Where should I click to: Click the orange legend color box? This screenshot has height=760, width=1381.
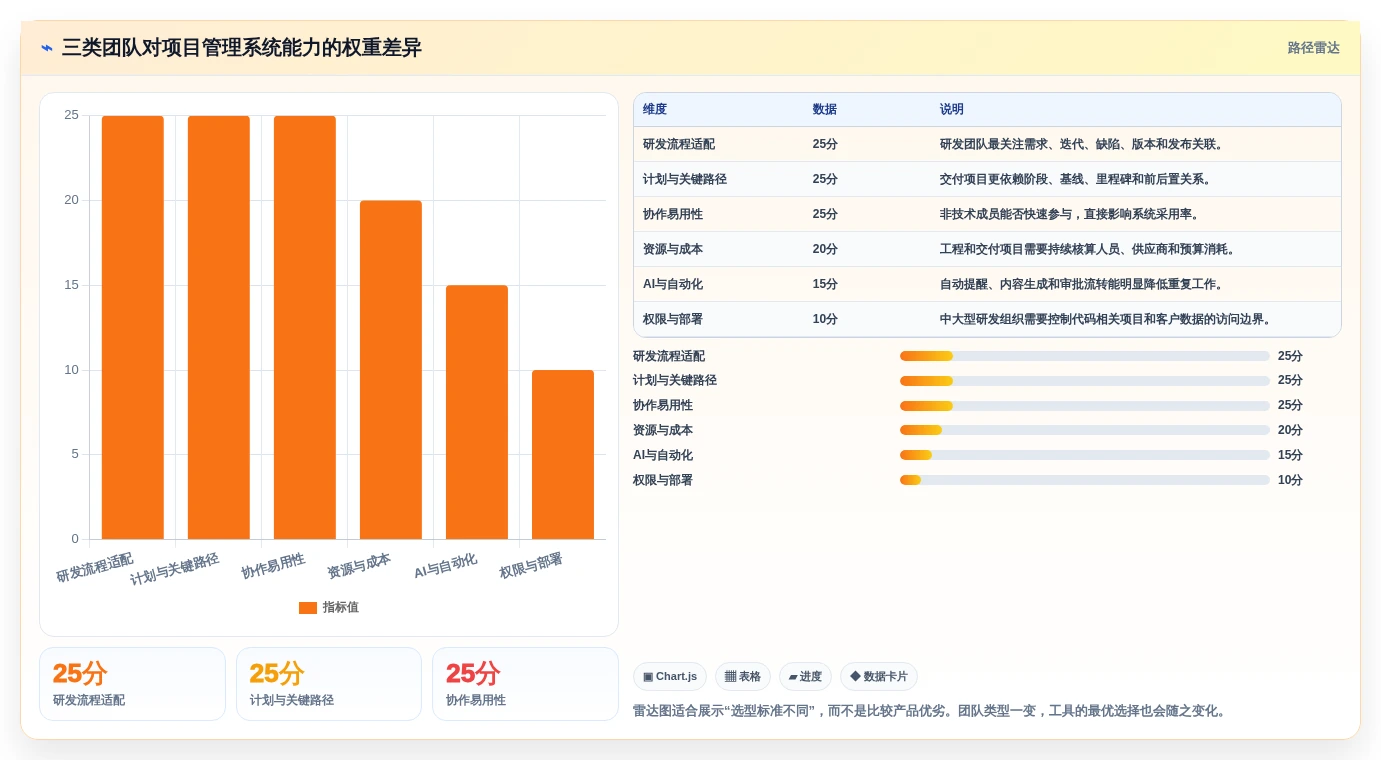click(308, 607)
